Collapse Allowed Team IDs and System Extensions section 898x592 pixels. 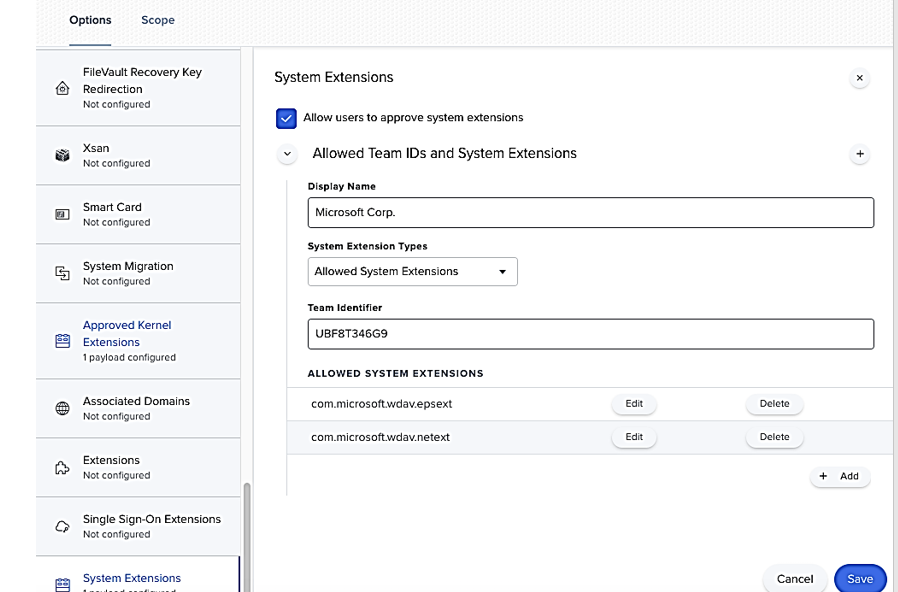288,155
